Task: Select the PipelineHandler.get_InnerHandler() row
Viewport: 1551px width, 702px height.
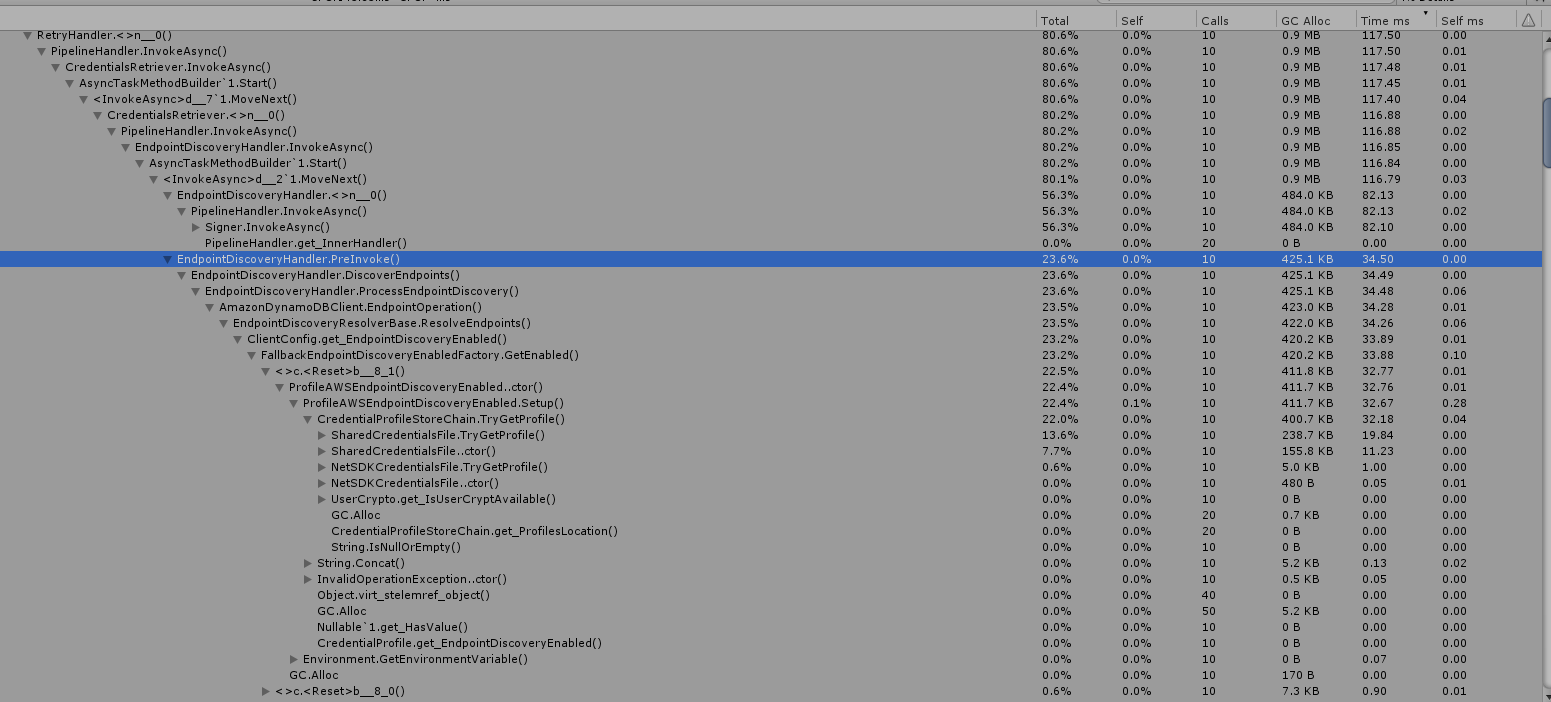Action: (x=770, y=243)
